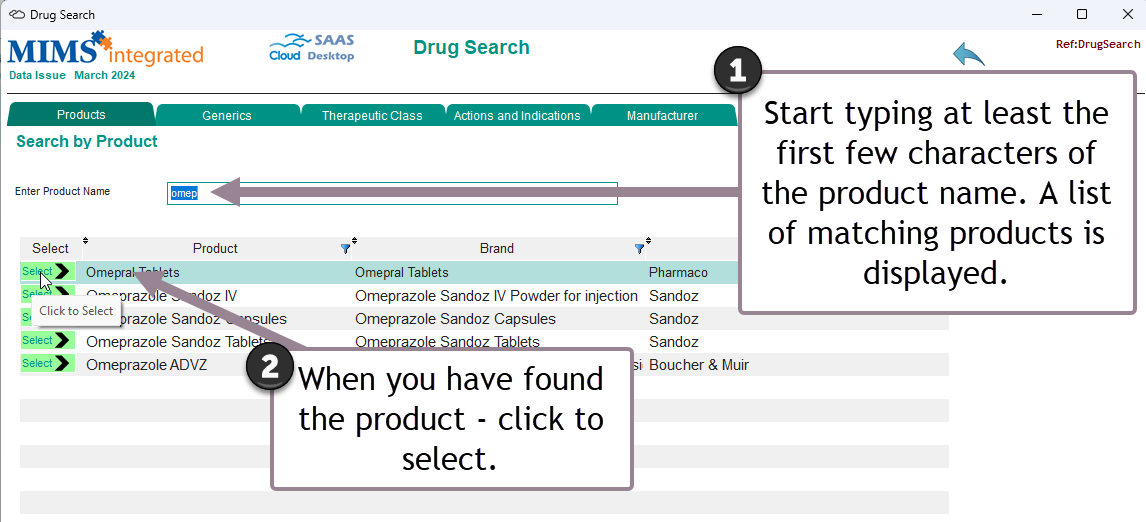Image resolution: width=1146 pixels, height=522 pixels.
Task: Sort by the Brand column arrows
Action: tap(354, 241)
